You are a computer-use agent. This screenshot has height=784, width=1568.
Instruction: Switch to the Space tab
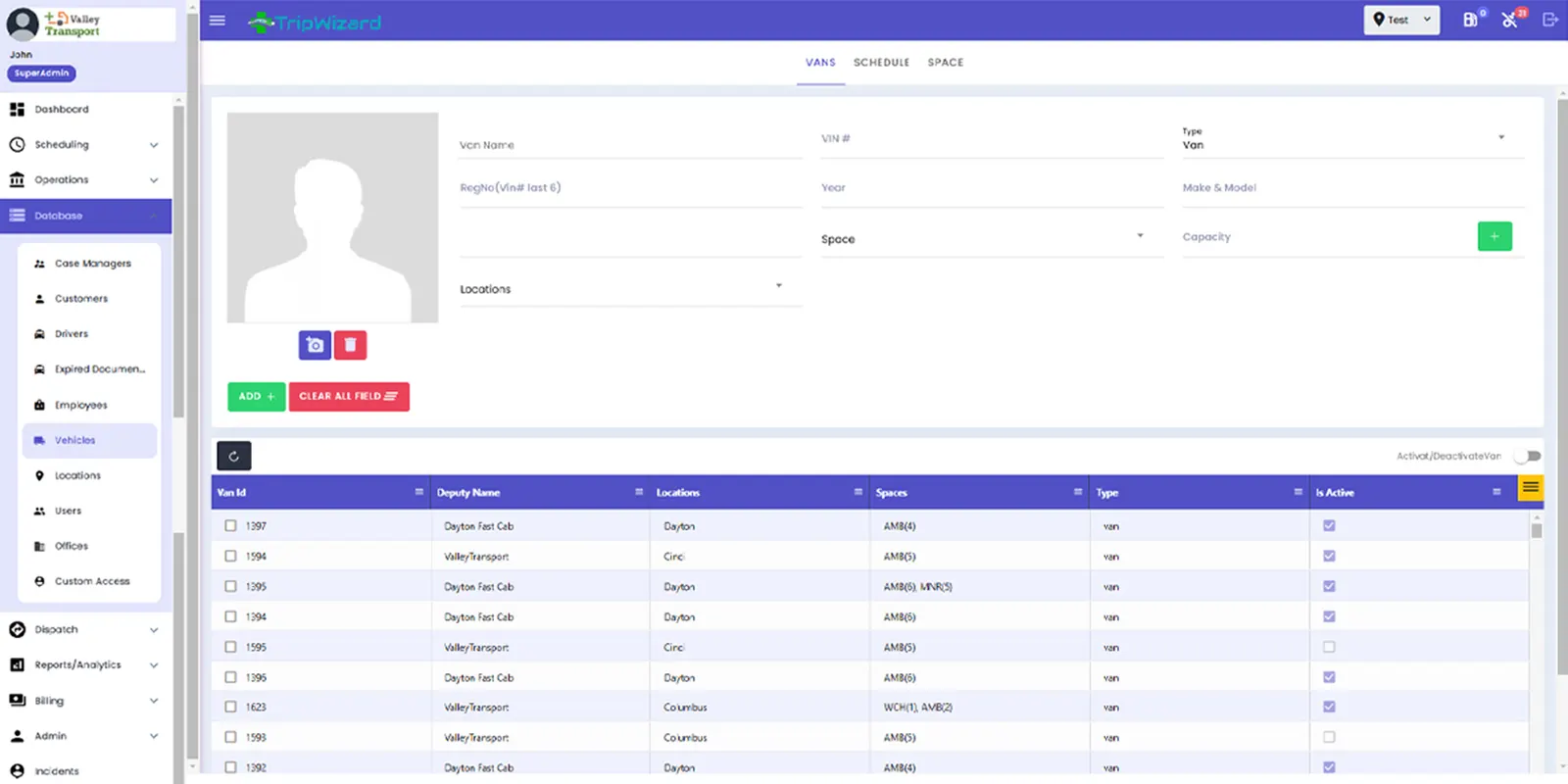pos(945,63)
